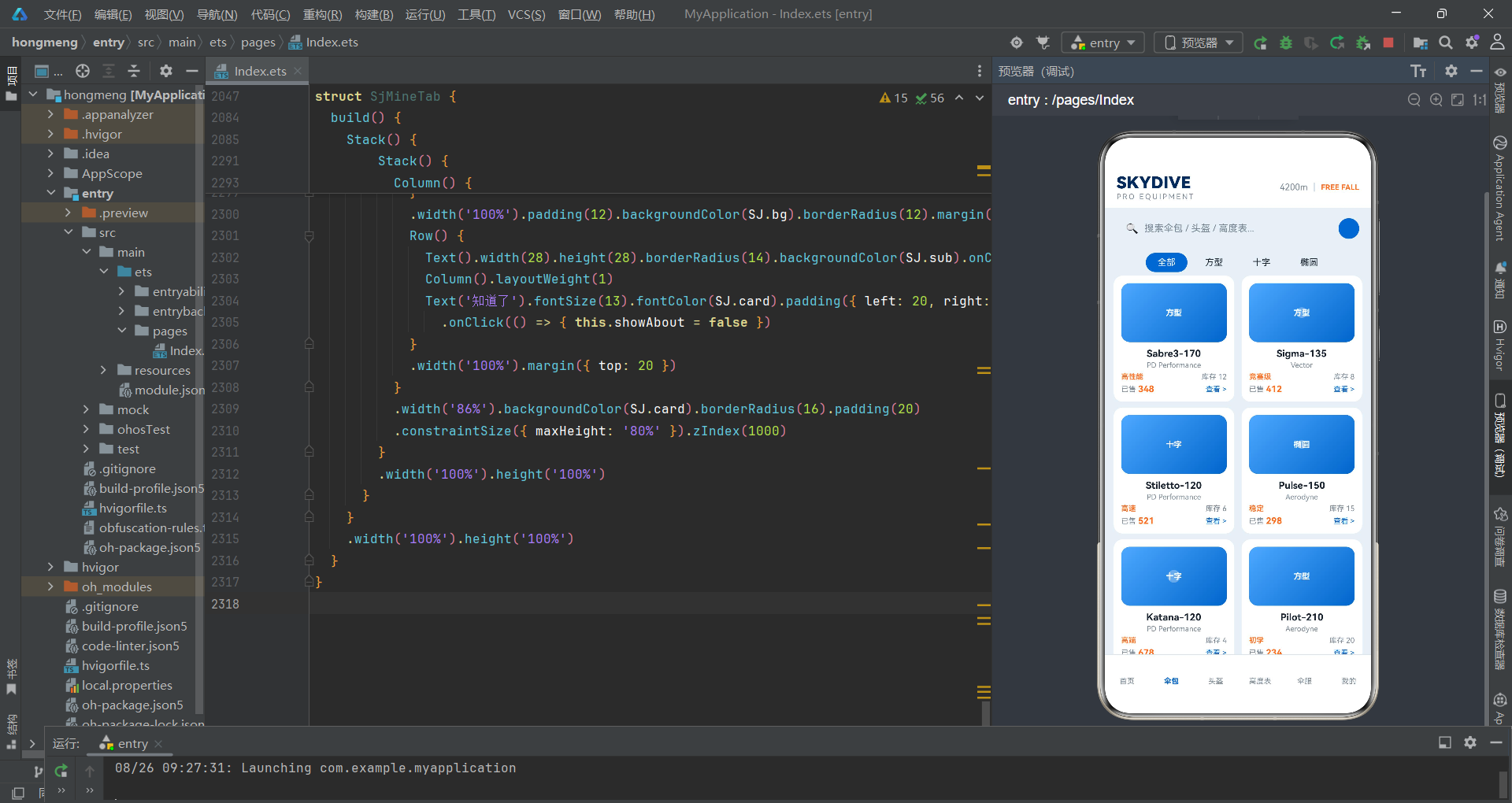Viewport: 1512px width, 803px height.
Task: Click 查看 link on Sabre3-170 card
Action: (1216, 389)
